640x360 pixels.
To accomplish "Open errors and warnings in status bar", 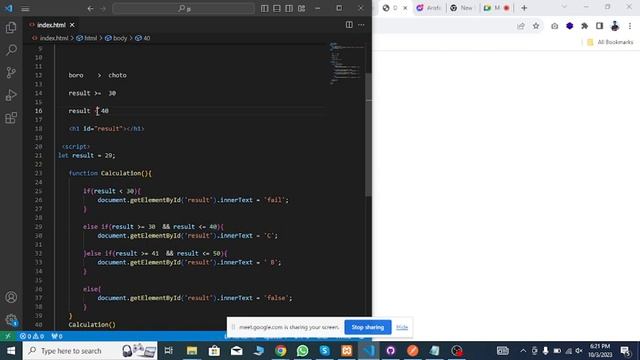I will (32, 336).
